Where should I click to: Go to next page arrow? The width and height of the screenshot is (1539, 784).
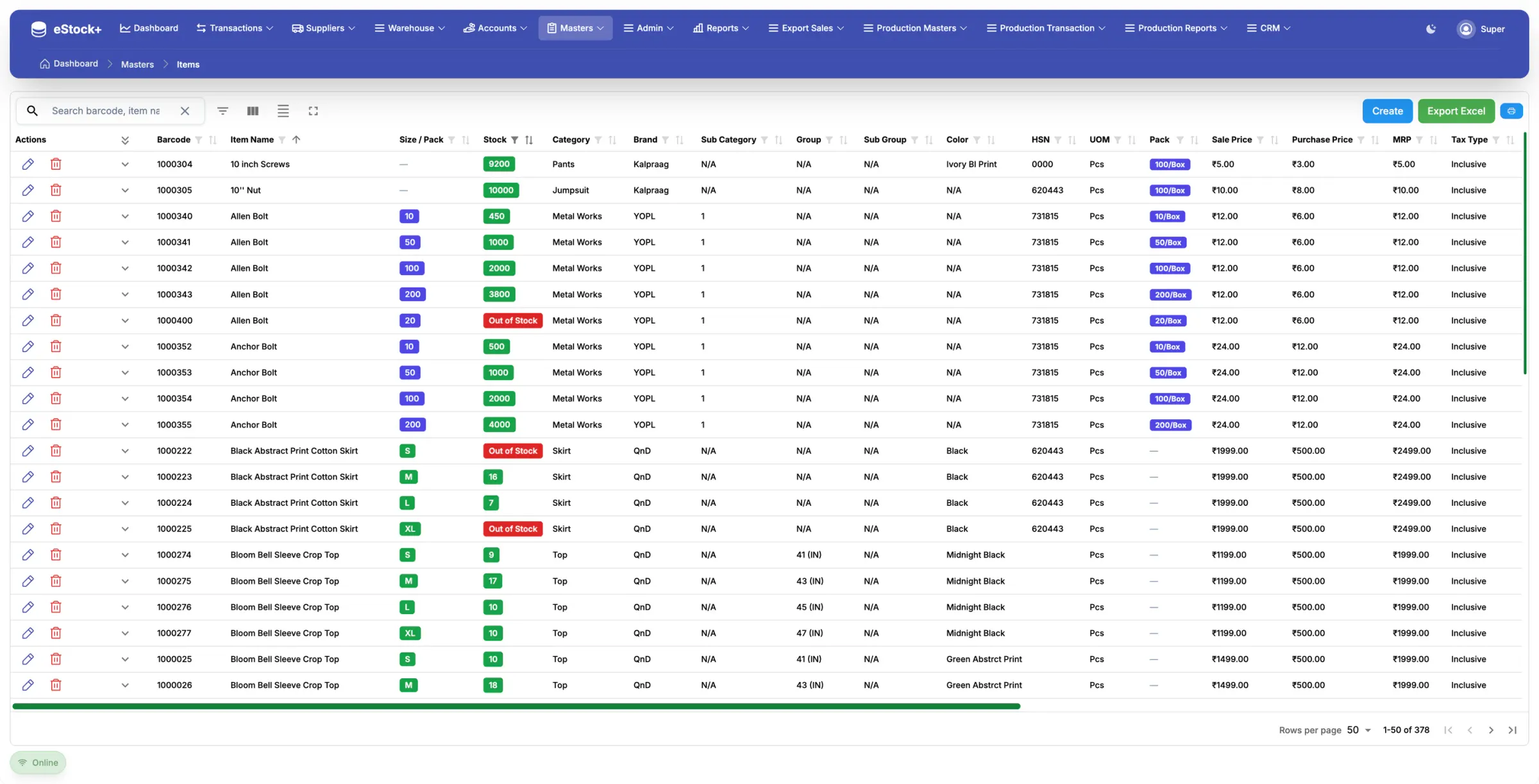[1491, 730]
